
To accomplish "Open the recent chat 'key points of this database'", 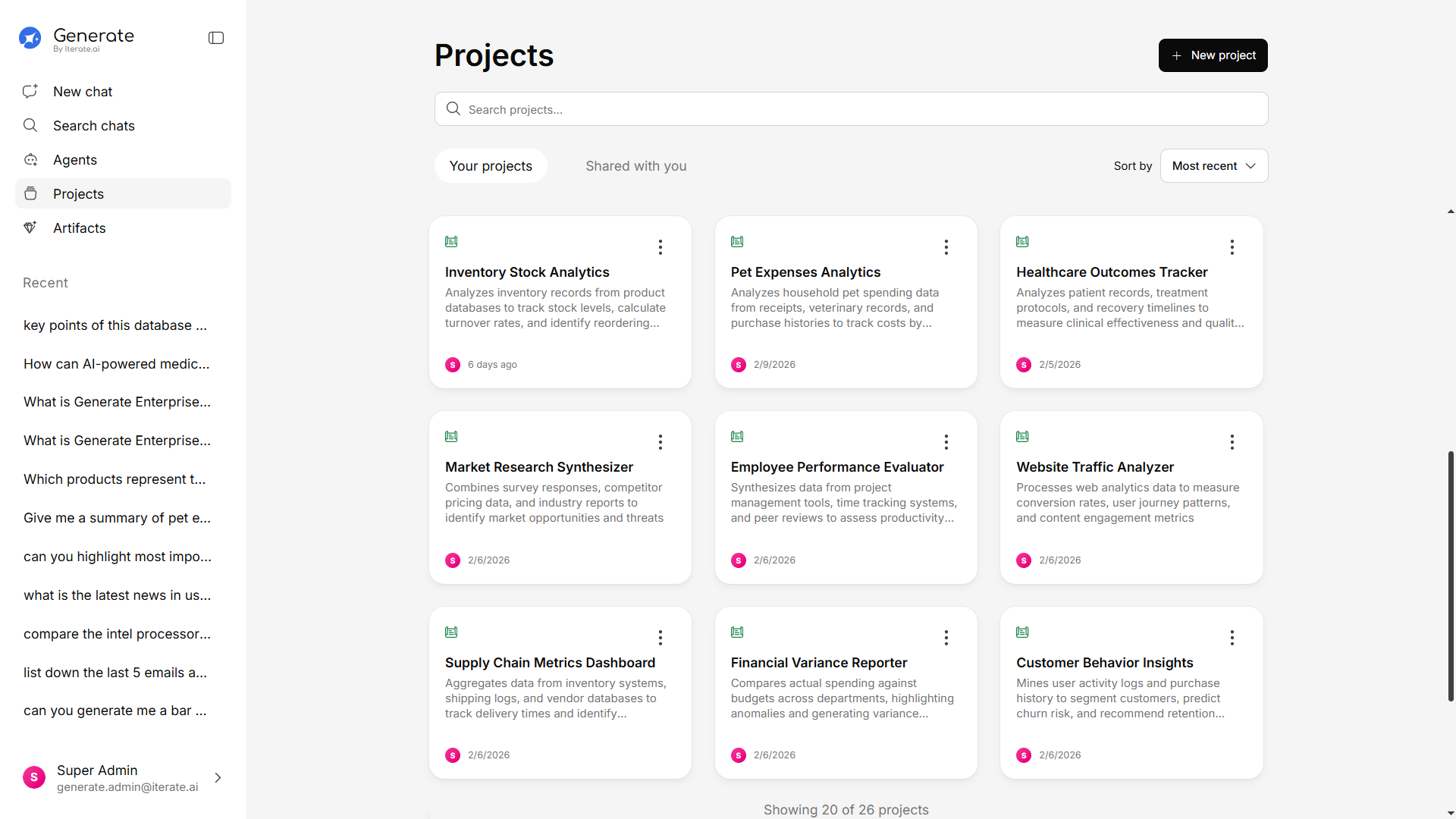I will point(115,325).
